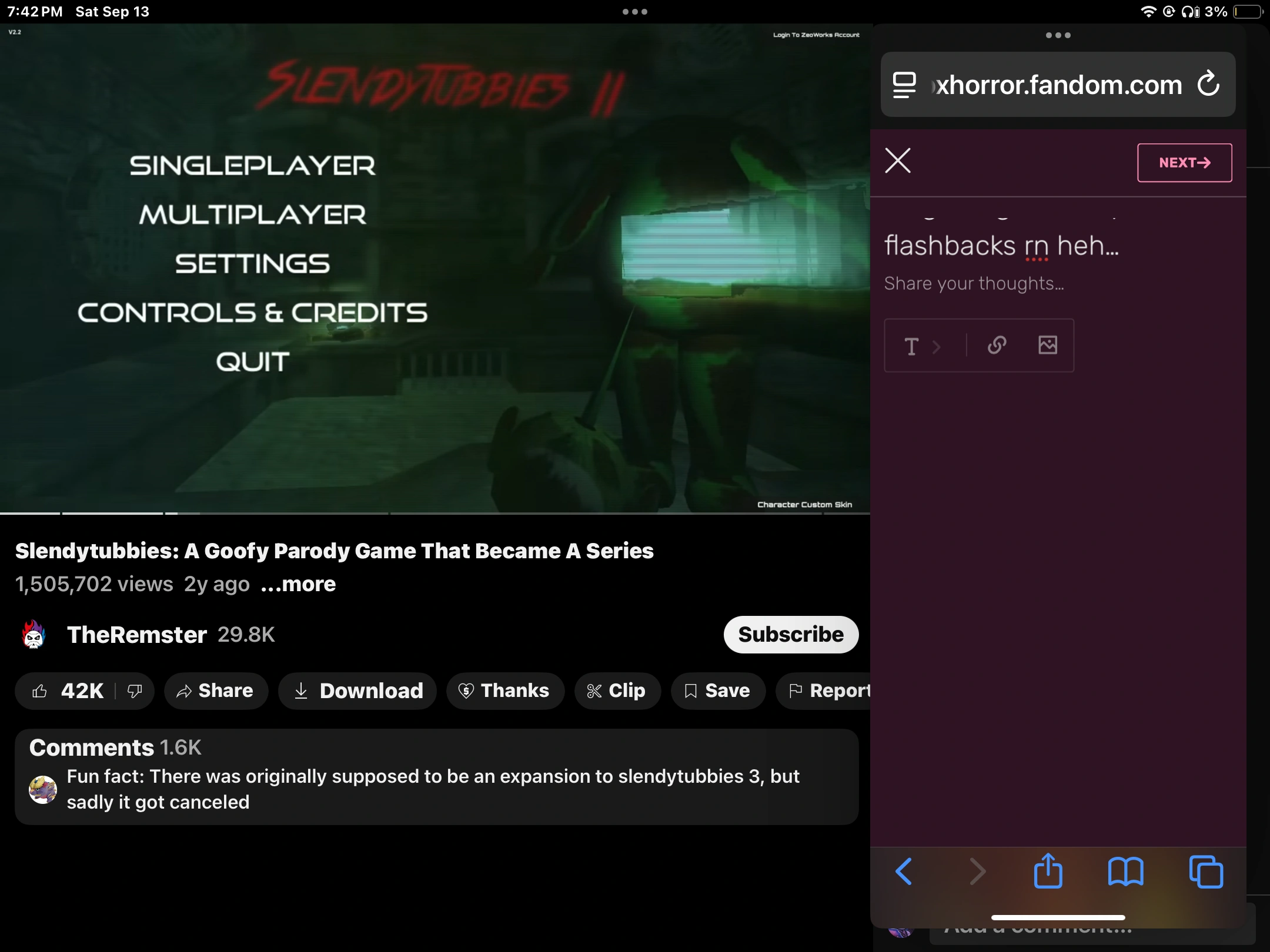Open Safari bookmarks

pos(1125,871)
